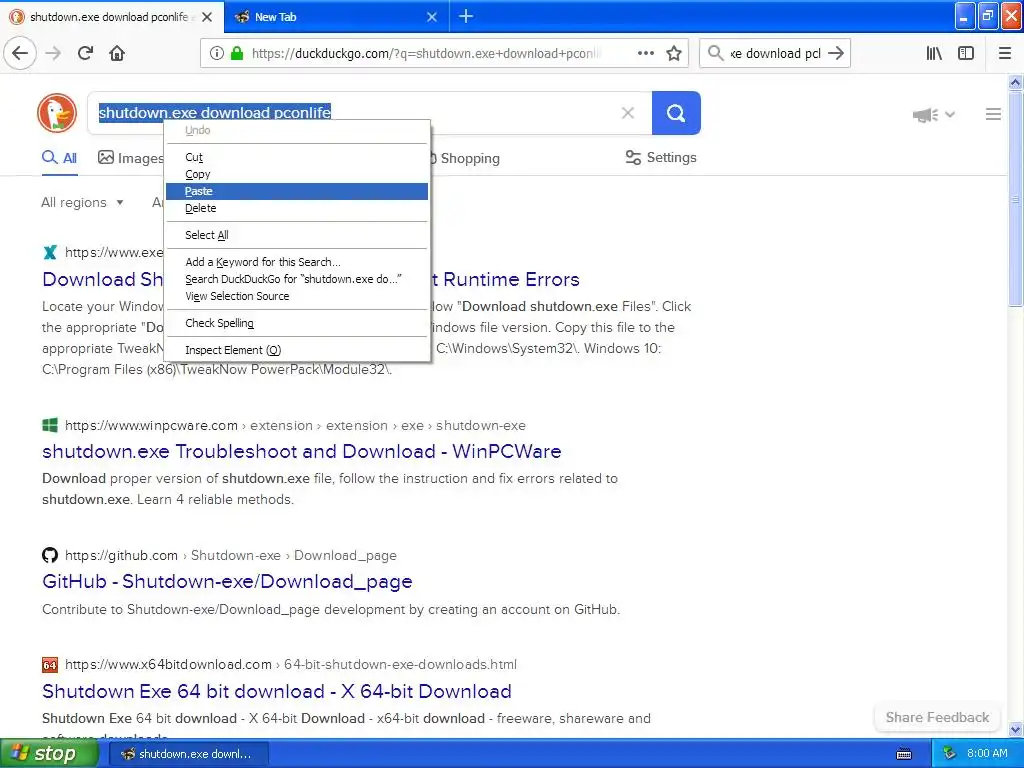Click the x64bitdownload favicon
Image resolution: width=1024 pixels, height=768 pixels.
[x=50, y=665]
